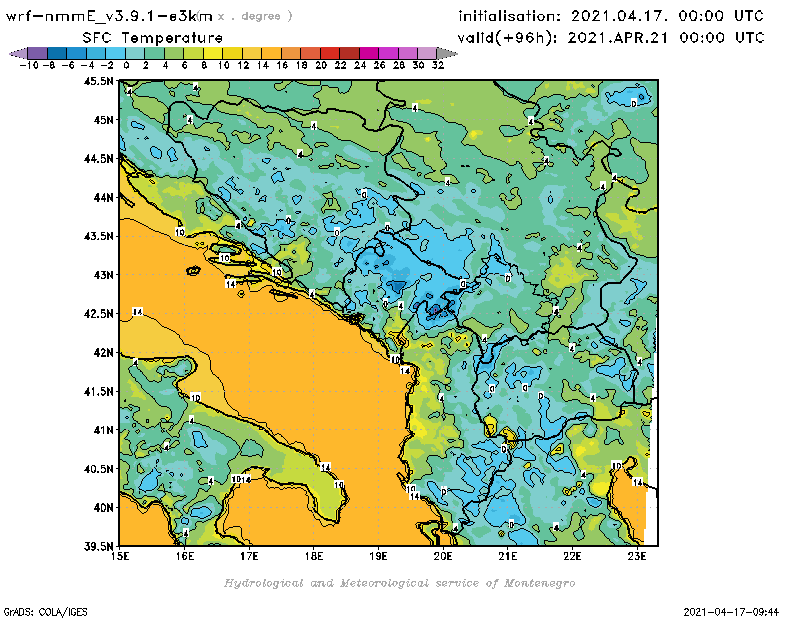Click the 43N latitude label
Screen dimensions: 800x618
pyautogui.click(x=104, y=275)
